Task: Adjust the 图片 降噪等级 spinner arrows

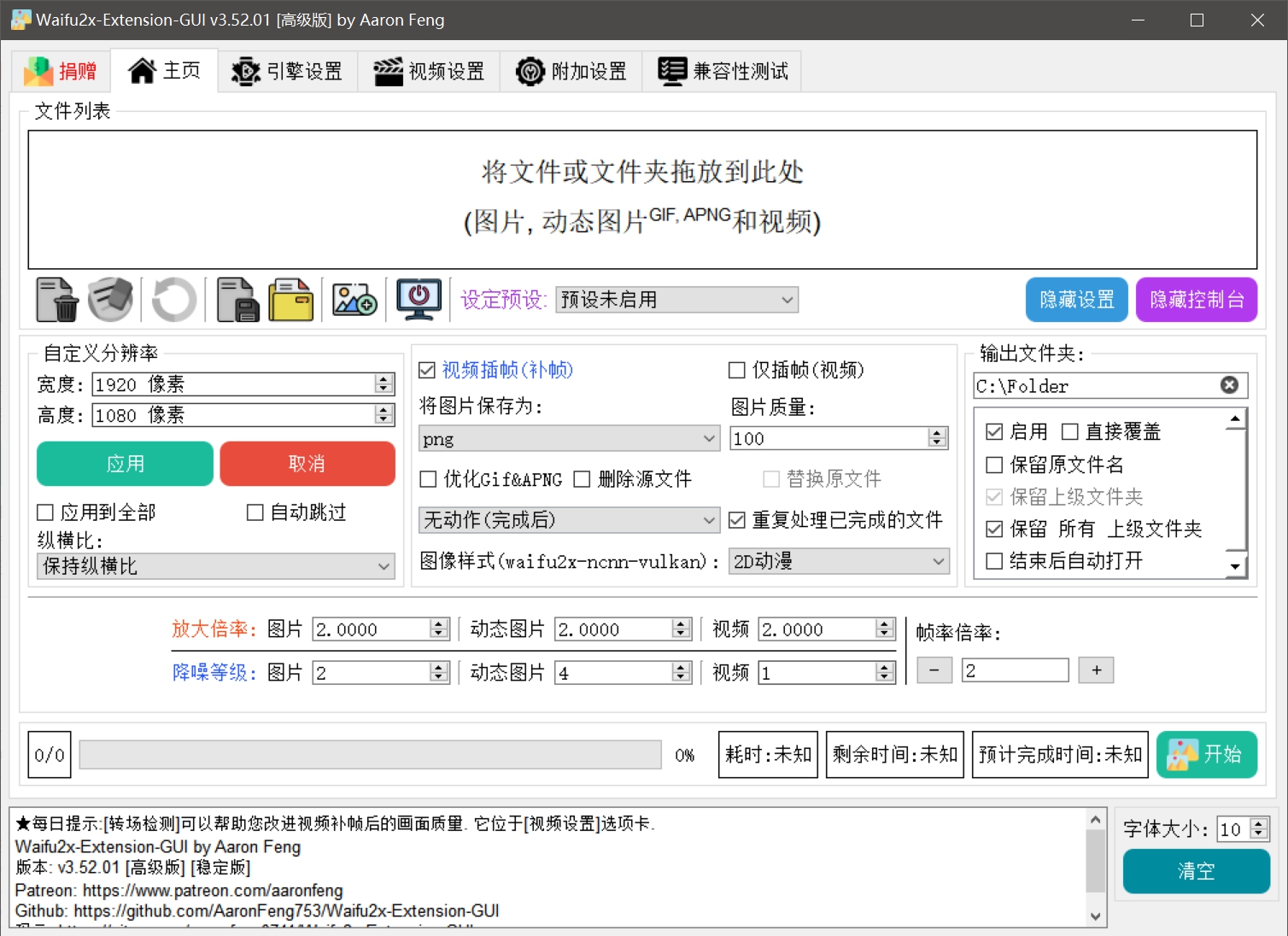Action: 439,673
